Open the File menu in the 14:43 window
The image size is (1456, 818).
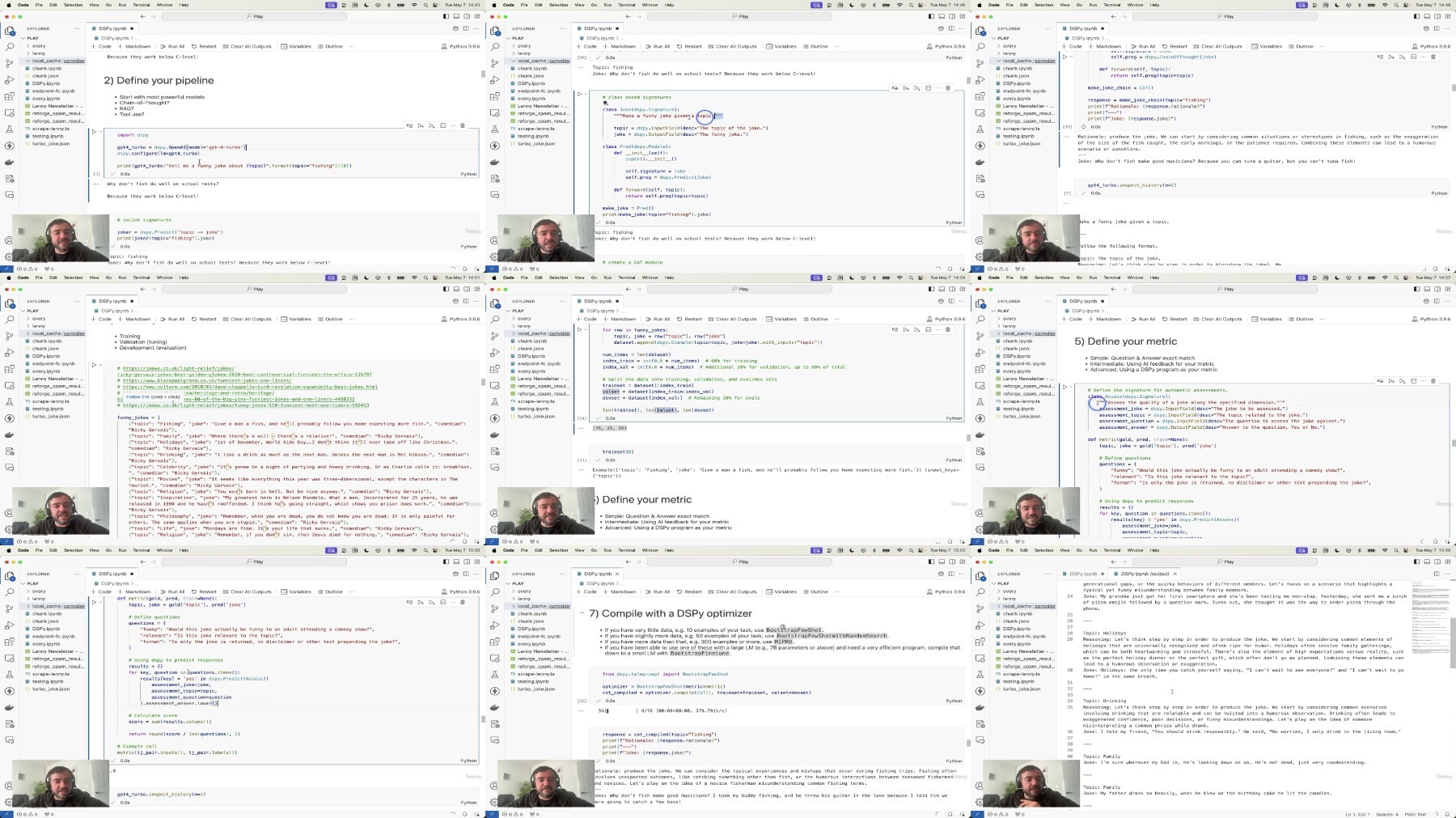pos(38,5)
